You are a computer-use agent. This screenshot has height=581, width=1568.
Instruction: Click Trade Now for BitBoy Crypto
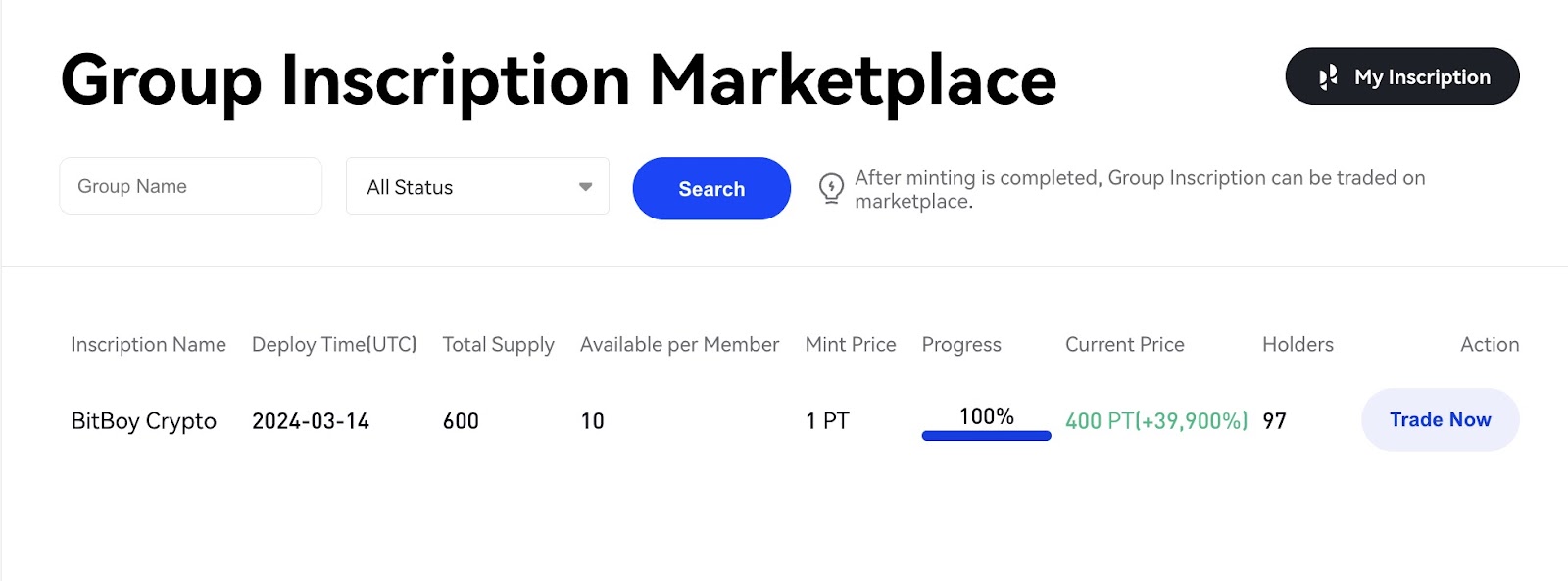pyautogui.click(x=1441, y=419)
